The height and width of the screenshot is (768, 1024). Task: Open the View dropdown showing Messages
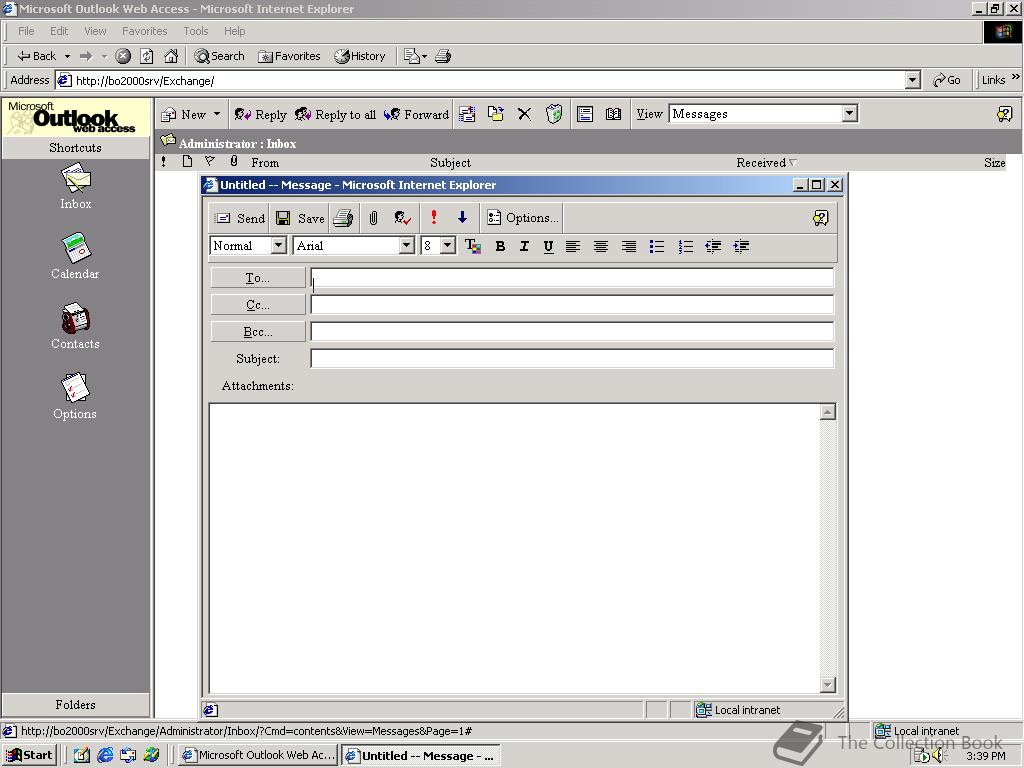[x=849, y=114]
